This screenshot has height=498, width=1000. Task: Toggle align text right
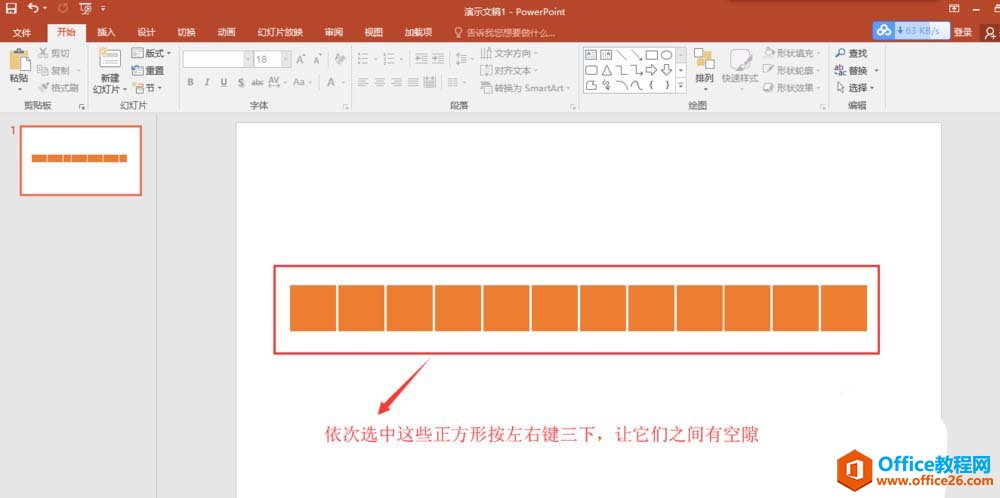tap(396, 82)
